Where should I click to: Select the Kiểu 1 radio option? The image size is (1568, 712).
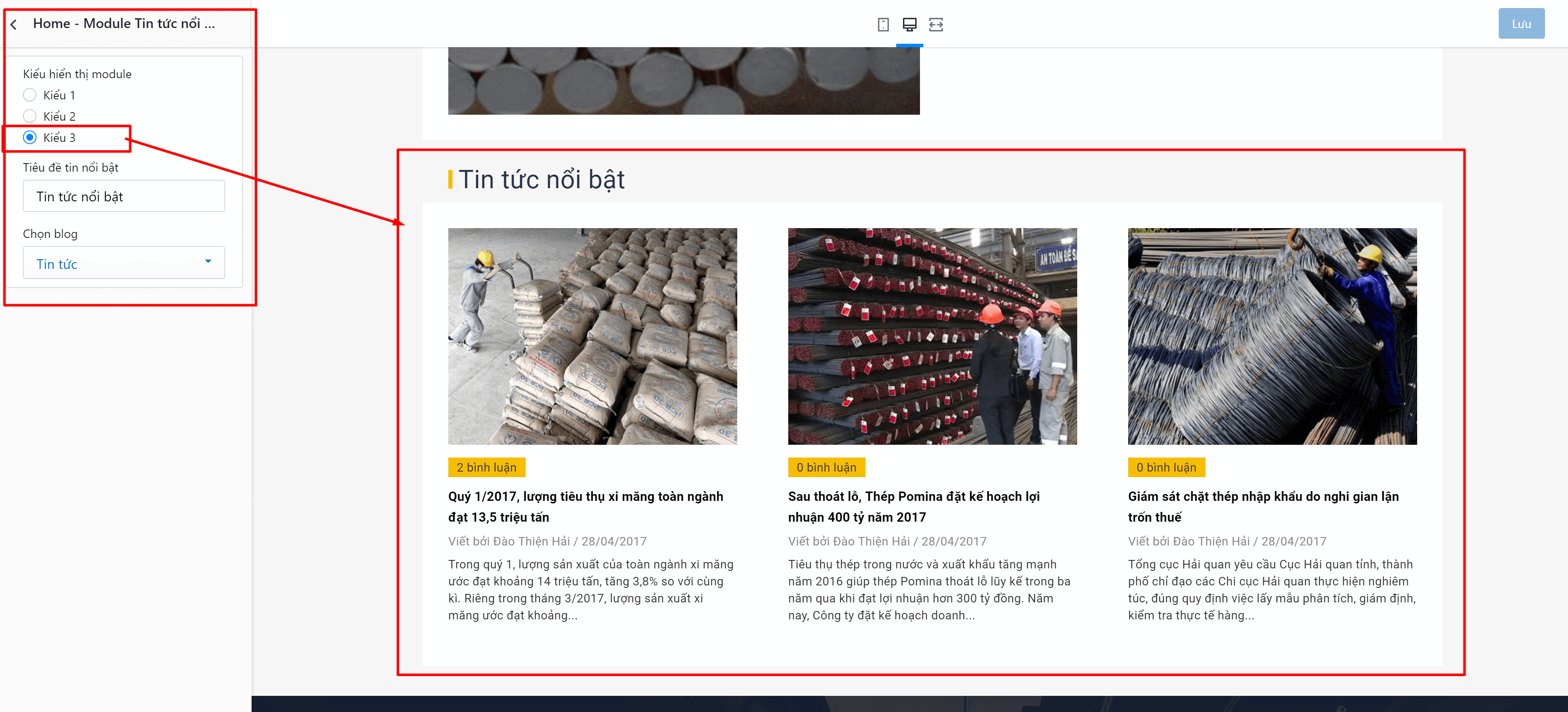(x=30, y=95)
